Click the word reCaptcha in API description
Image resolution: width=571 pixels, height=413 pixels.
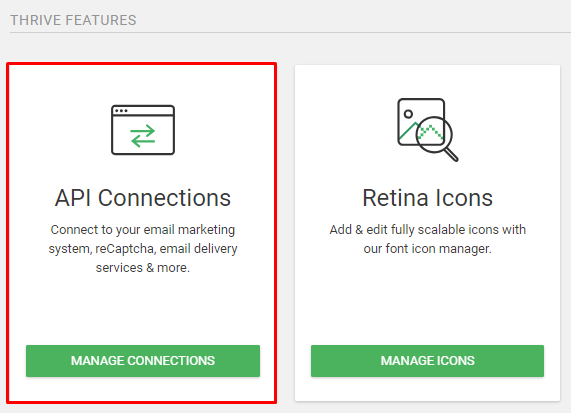coord(125,249)
